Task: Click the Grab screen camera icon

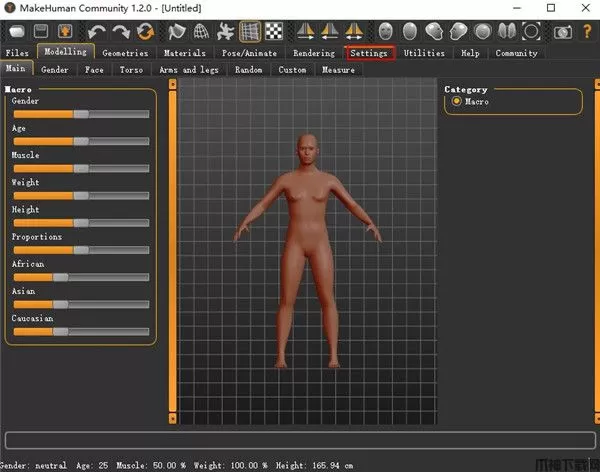Action: coord(563,31)
